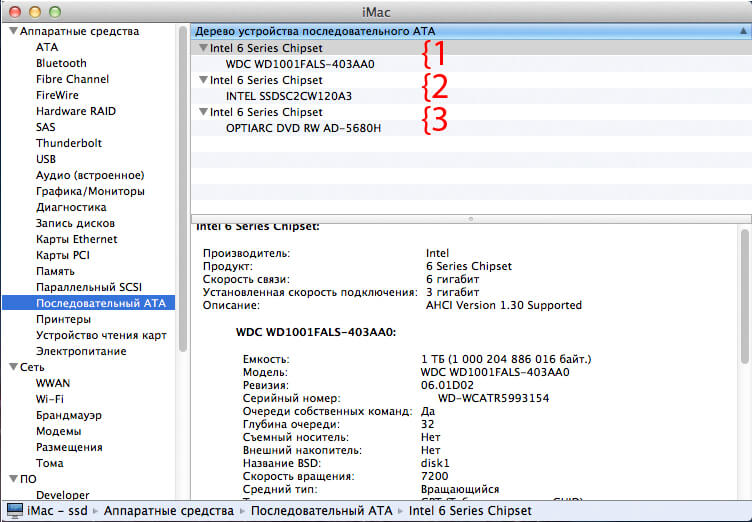Click AHCI Version 1.30 Supported text
The image size is (752, 522).
pyautogui.click(x=504, y=305)
